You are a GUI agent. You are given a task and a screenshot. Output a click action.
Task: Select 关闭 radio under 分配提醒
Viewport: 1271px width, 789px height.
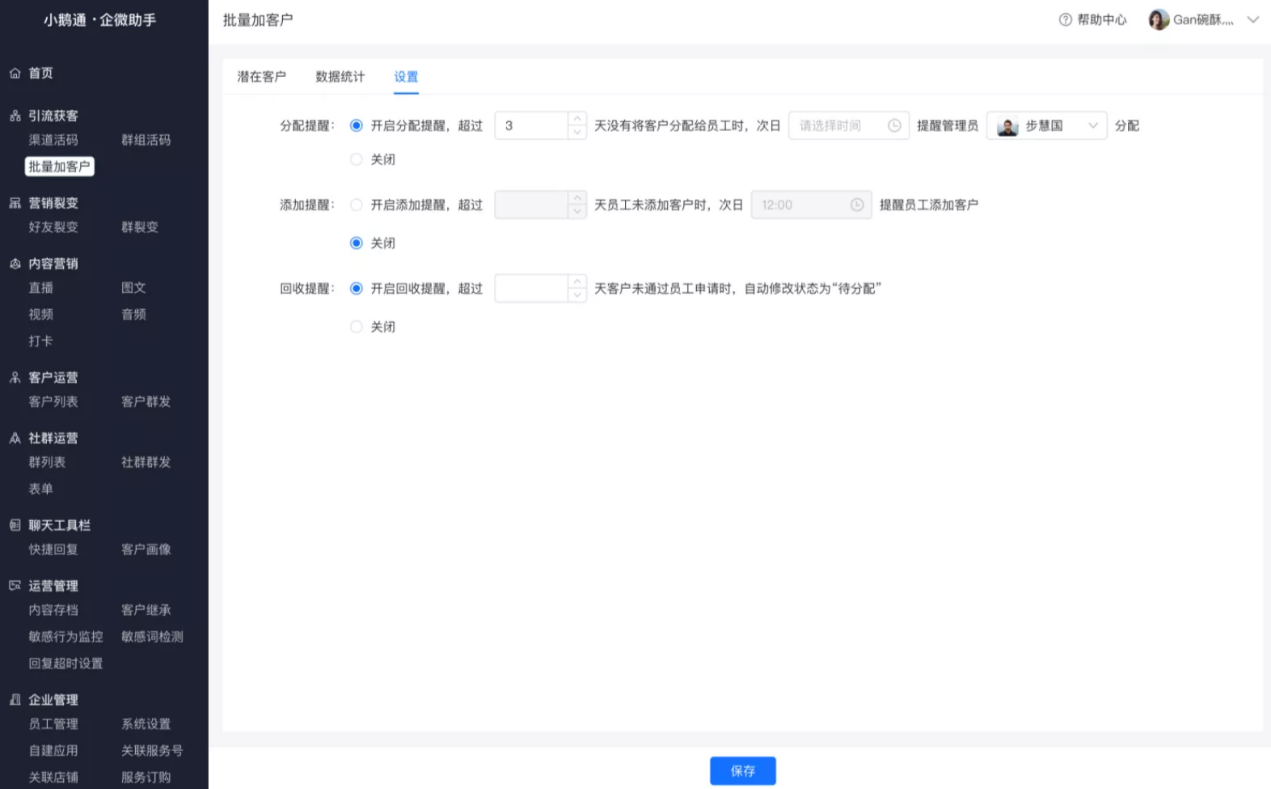coord(356,159)
